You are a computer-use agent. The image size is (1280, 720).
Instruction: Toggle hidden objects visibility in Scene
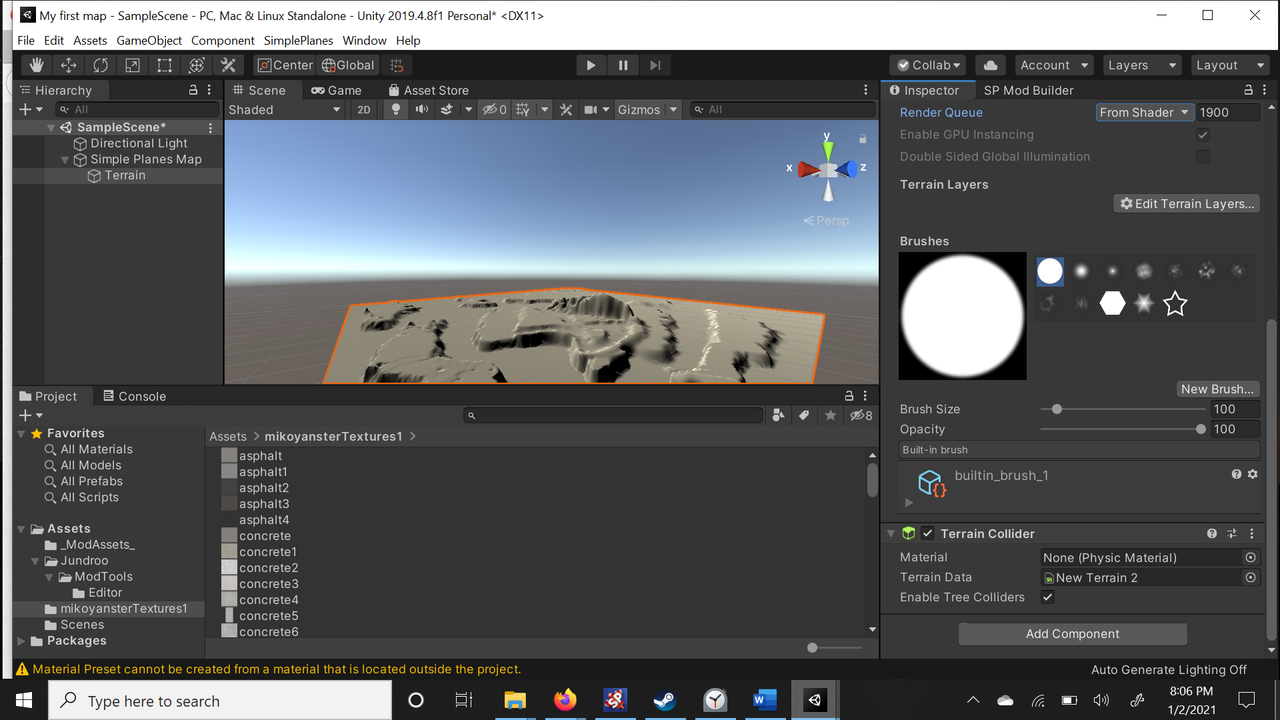tap(495, 109)
